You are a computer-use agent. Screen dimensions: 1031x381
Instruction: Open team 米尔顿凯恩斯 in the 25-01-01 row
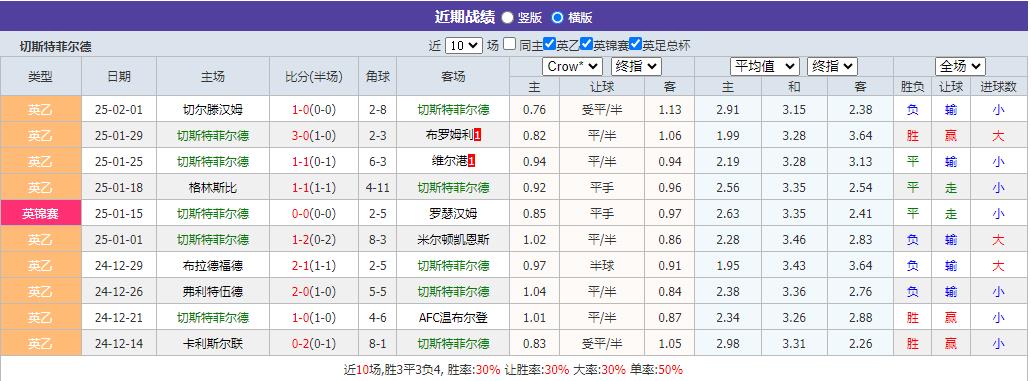[453, 240]
